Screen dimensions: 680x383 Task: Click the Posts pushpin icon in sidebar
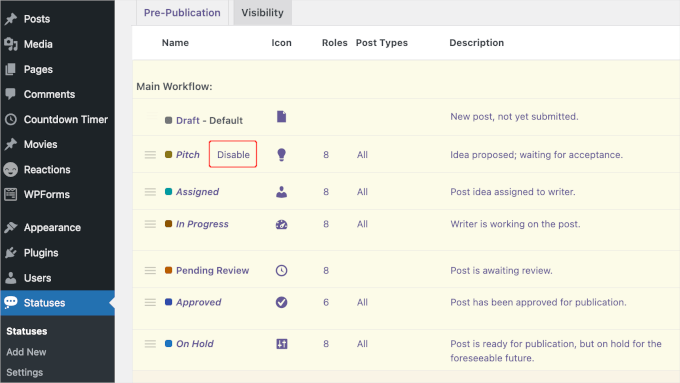point(11,19)
